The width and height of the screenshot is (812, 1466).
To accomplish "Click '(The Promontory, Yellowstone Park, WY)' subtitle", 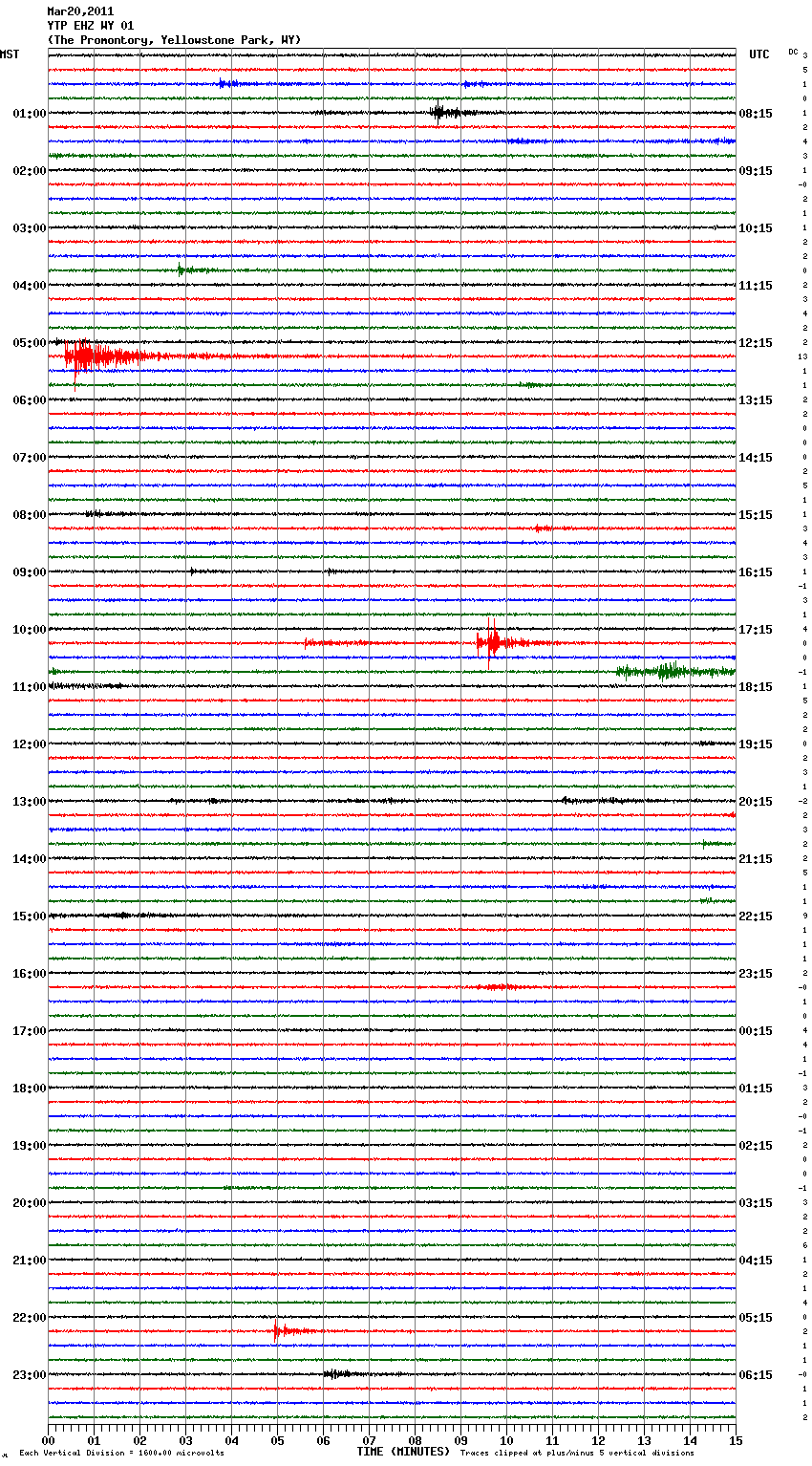I will 174,40.
